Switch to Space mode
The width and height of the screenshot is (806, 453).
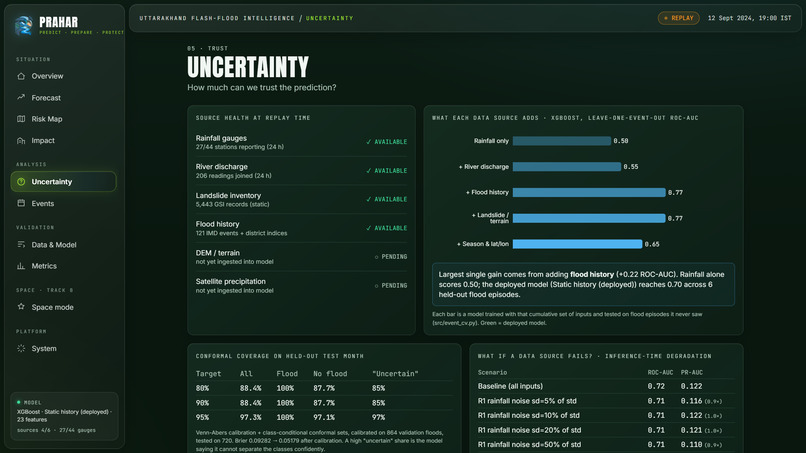tap(64, 307)
